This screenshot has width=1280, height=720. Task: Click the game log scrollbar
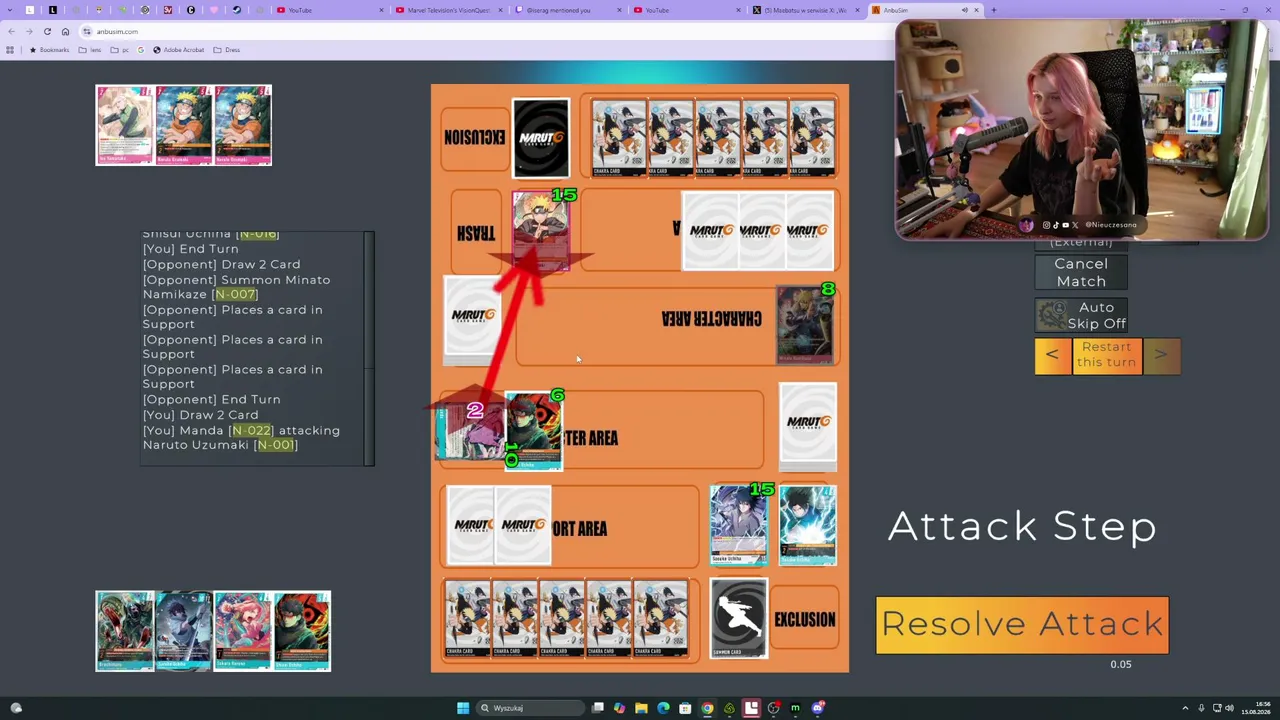click(369, 348)
